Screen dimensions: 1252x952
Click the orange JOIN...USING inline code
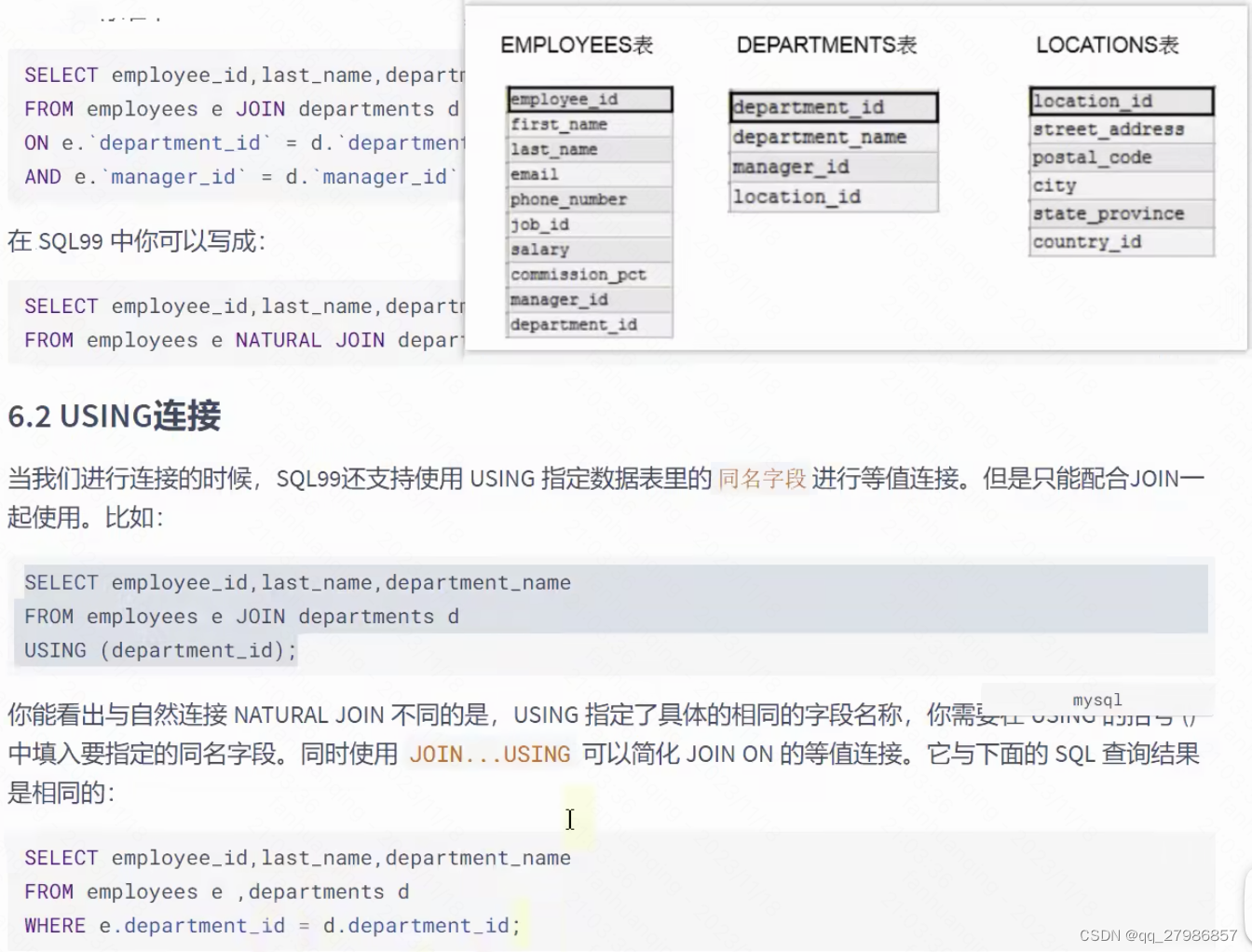point(490,755)
